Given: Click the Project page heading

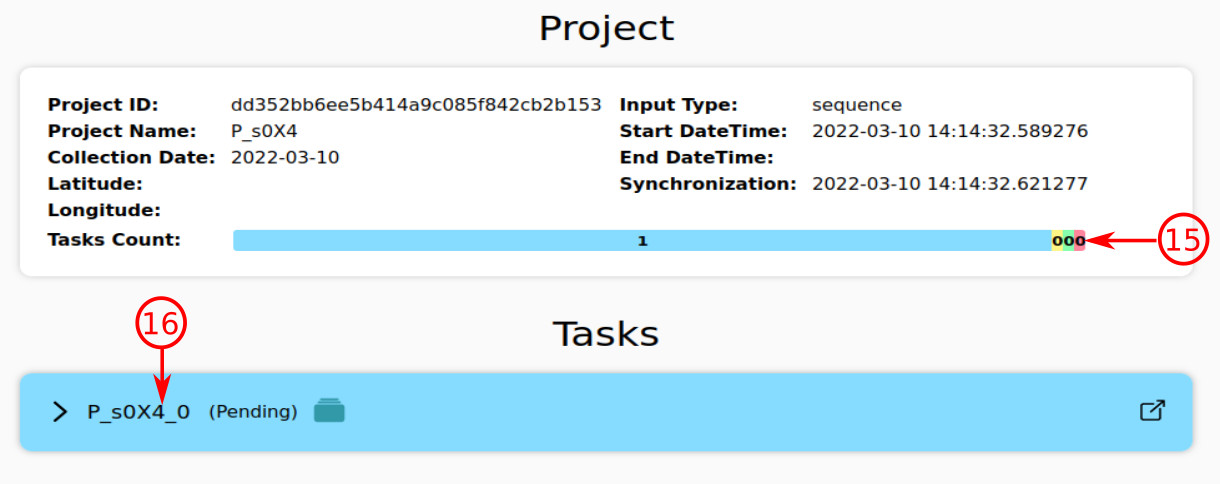Looking at the screenshot, I should pyautogui.click(x=607, y=28).
